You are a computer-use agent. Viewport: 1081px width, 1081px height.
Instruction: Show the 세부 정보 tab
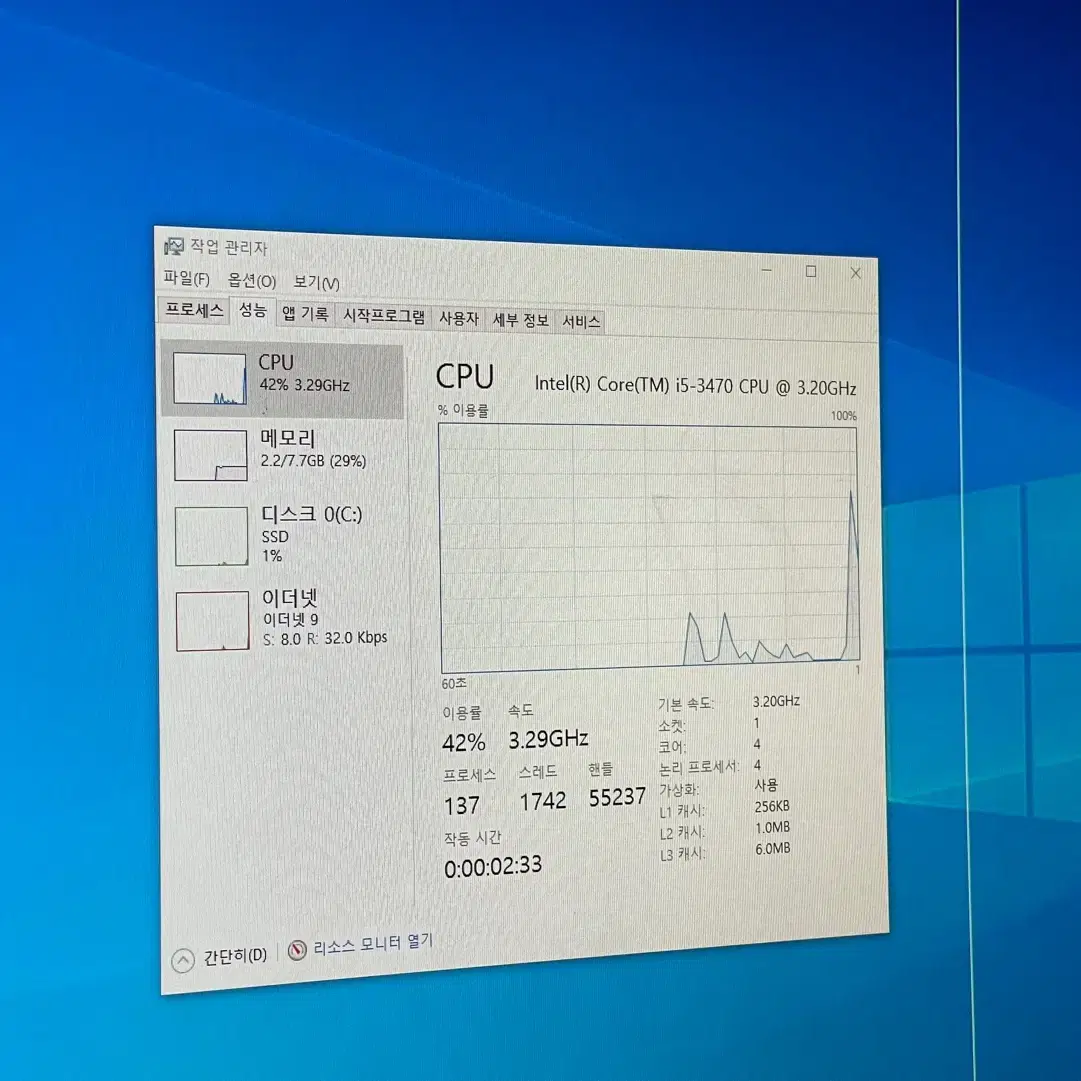(x=521, y=321)
